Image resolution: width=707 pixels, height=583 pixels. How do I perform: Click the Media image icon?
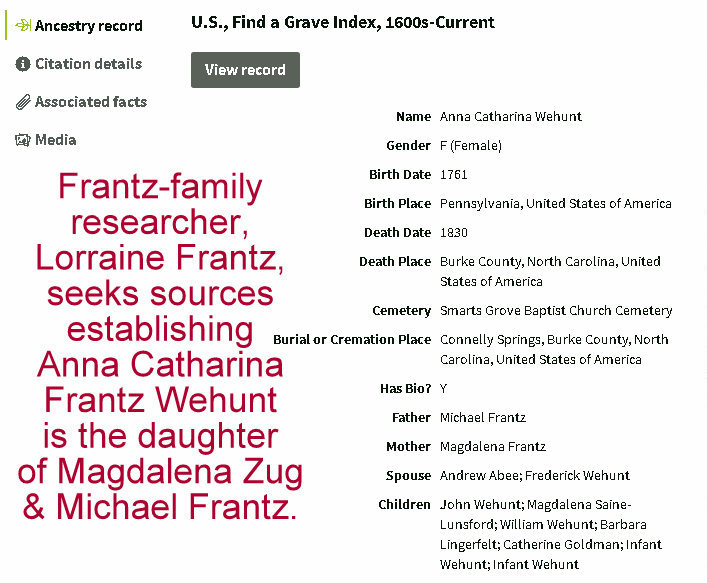click(23, 140)
